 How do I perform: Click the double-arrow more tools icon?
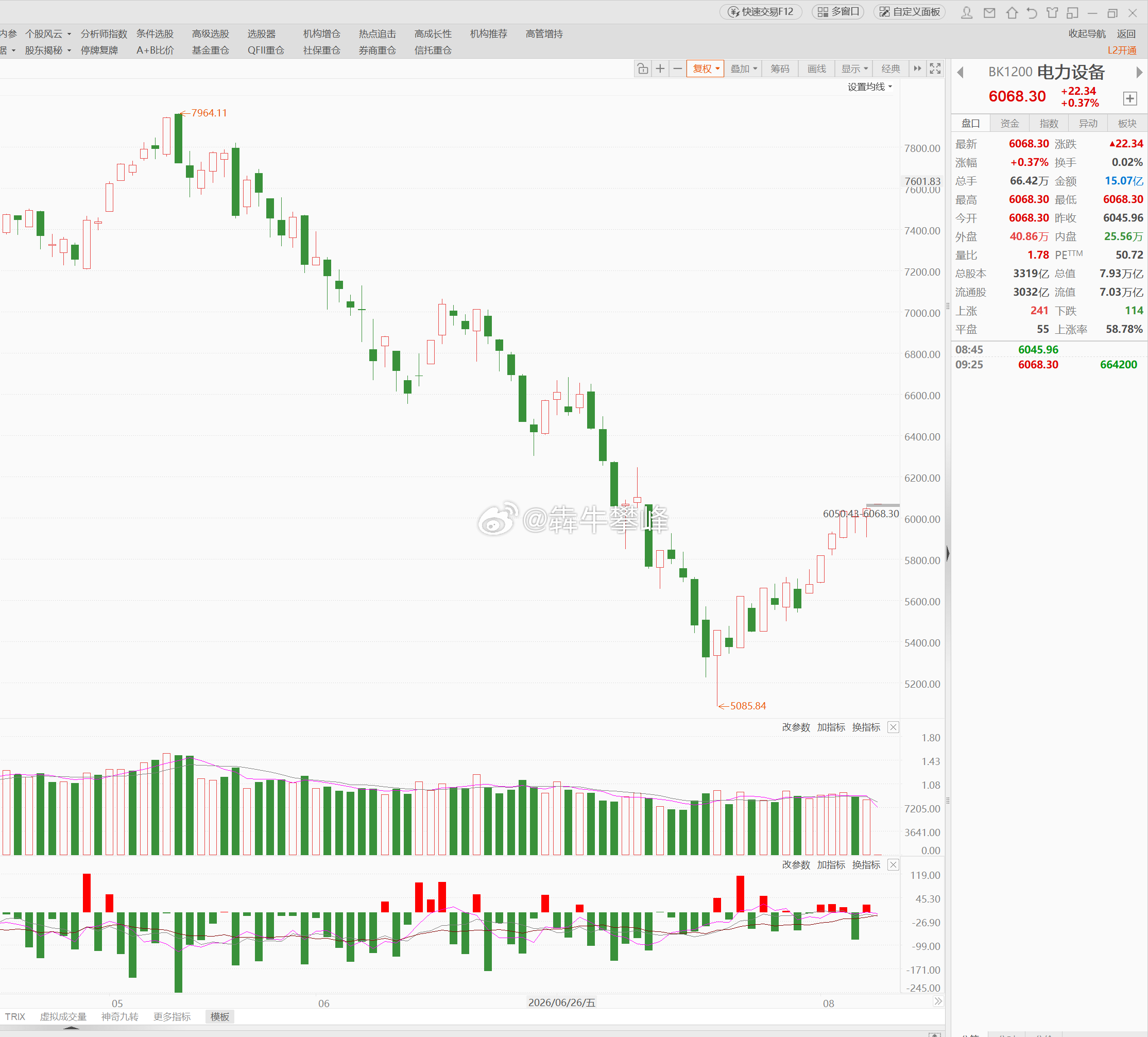click(x=917, y=69)
